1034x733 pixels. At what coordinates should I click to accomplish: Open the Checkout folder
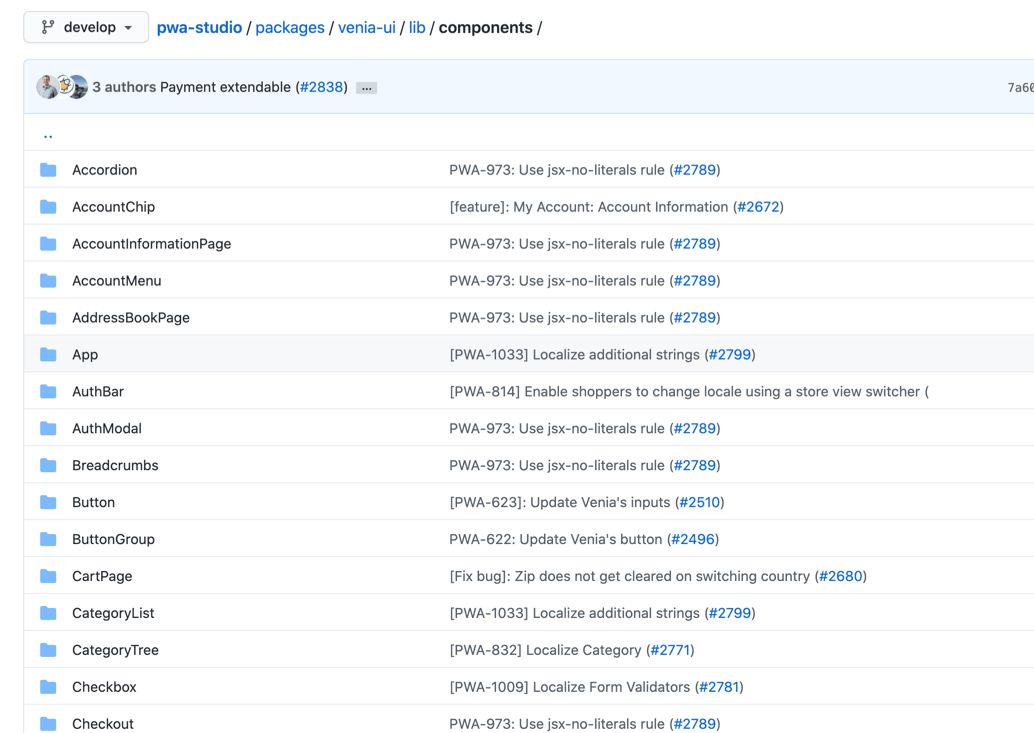click(x=103, y=724)
